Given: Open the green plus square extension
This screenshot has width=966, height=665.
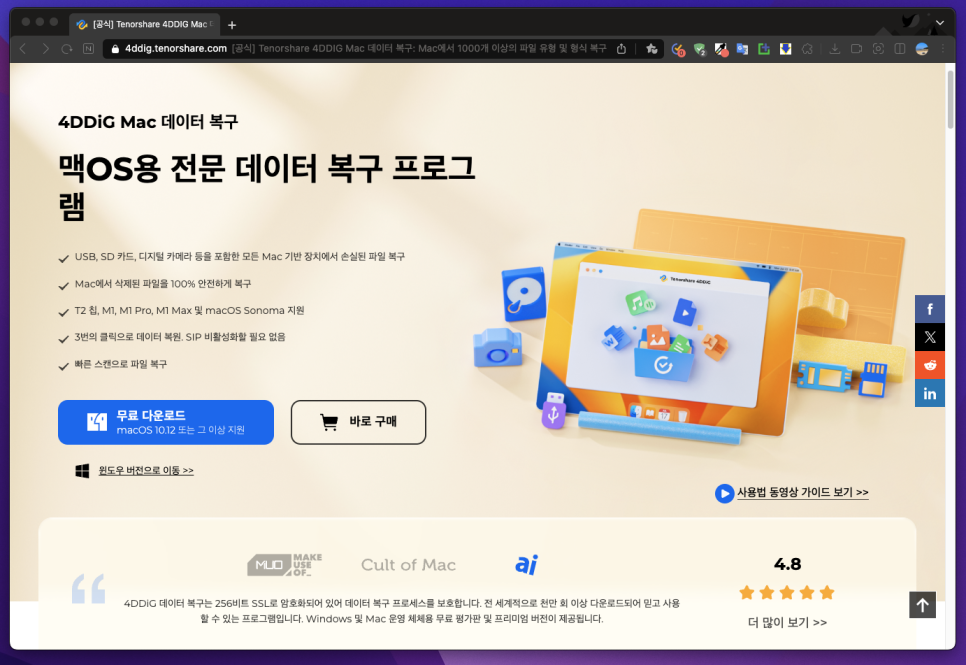Looking at the screenshot, I should pos(764,49).
